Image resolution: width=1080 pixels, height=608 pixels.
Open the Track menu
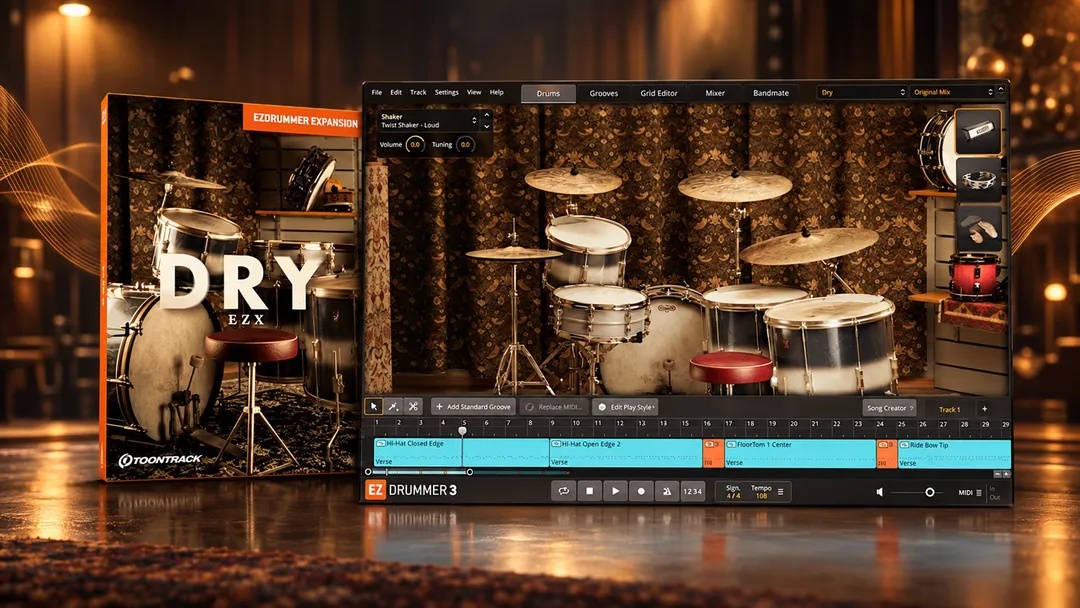[x=418, y=92]
